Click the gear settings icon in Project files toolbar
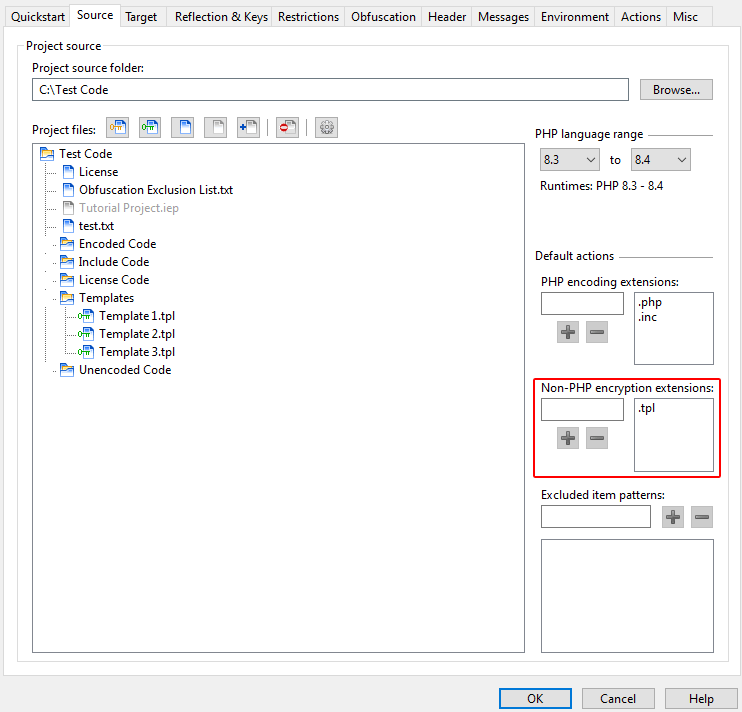The width and height of the screenshot is (742, 712). pyautogui.click(x=326, y=128)
